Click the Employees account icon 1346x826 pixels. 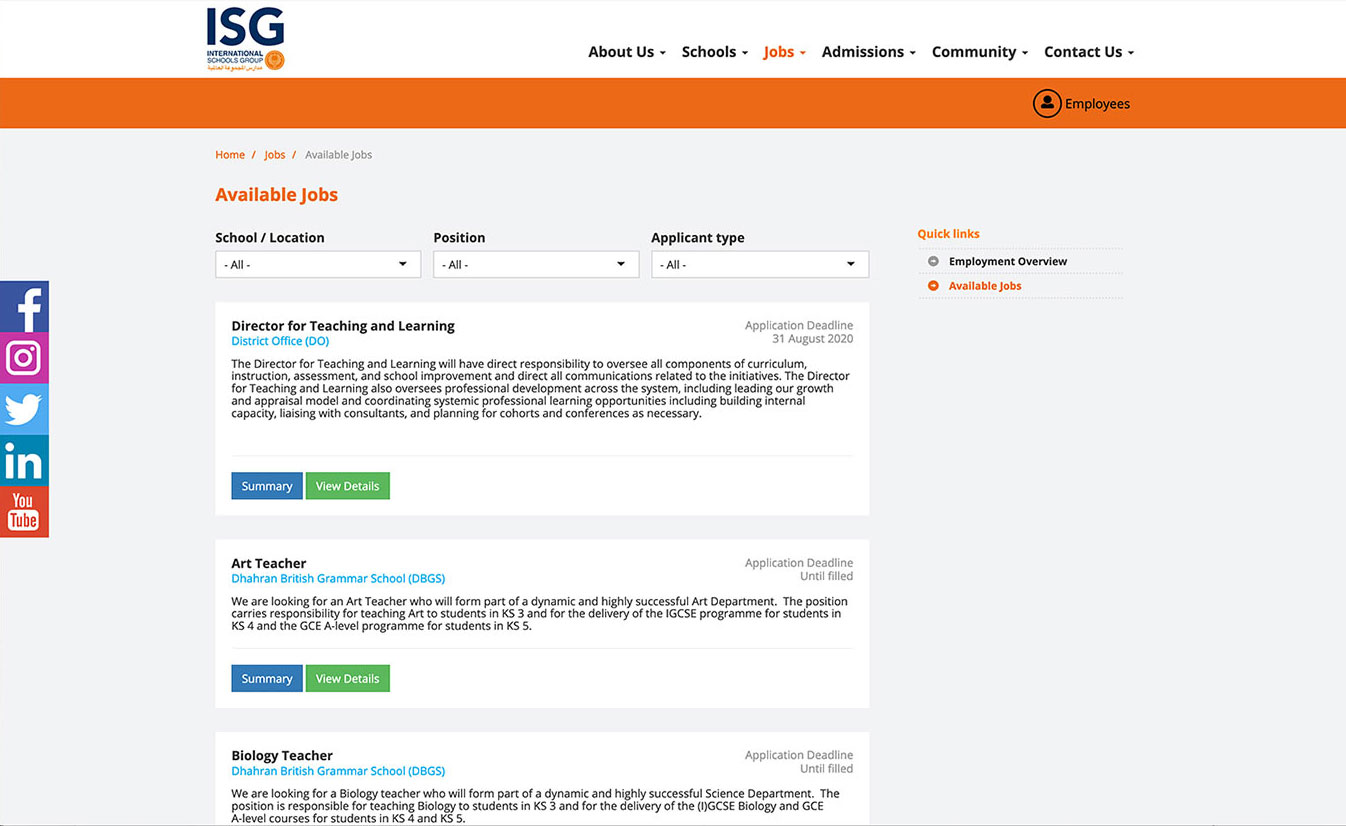pyautogui.click(x=1046, y=102)
